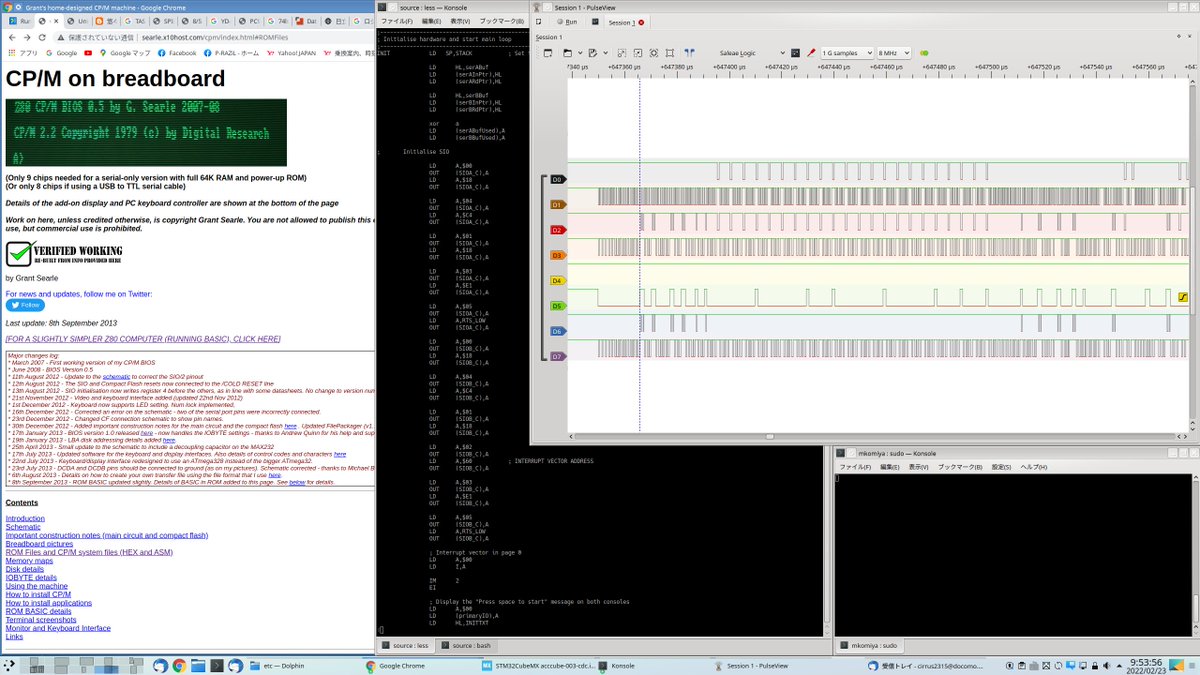Image resolution: width=1200 pixels, height=675 pixels.
Task: Click the PulseView zoom 1:1 icon
Action: pyautogui.click(x=670, y=52)
